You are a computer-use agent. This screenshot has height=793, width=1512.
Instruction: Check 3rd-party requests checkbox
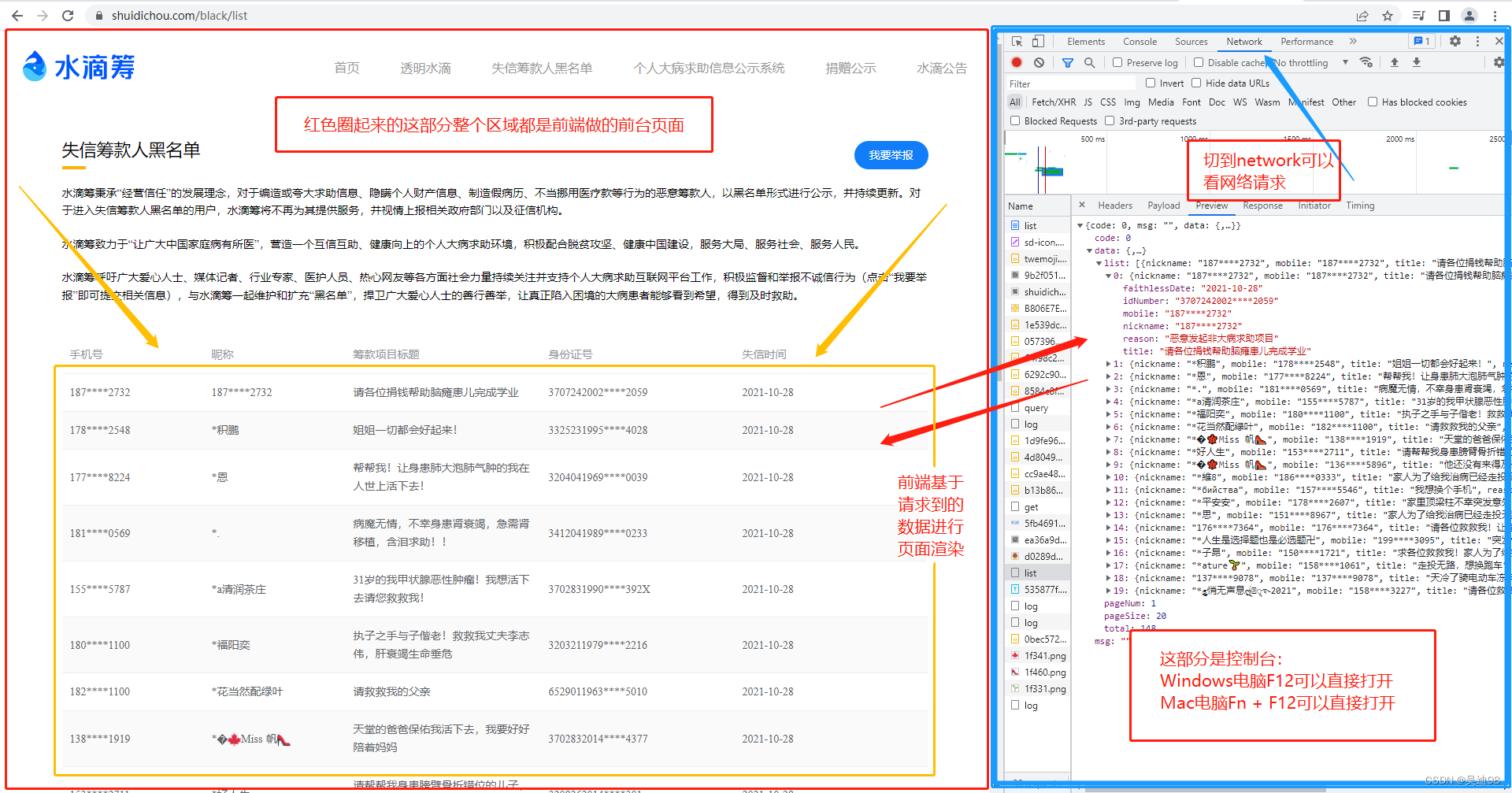1110,120
